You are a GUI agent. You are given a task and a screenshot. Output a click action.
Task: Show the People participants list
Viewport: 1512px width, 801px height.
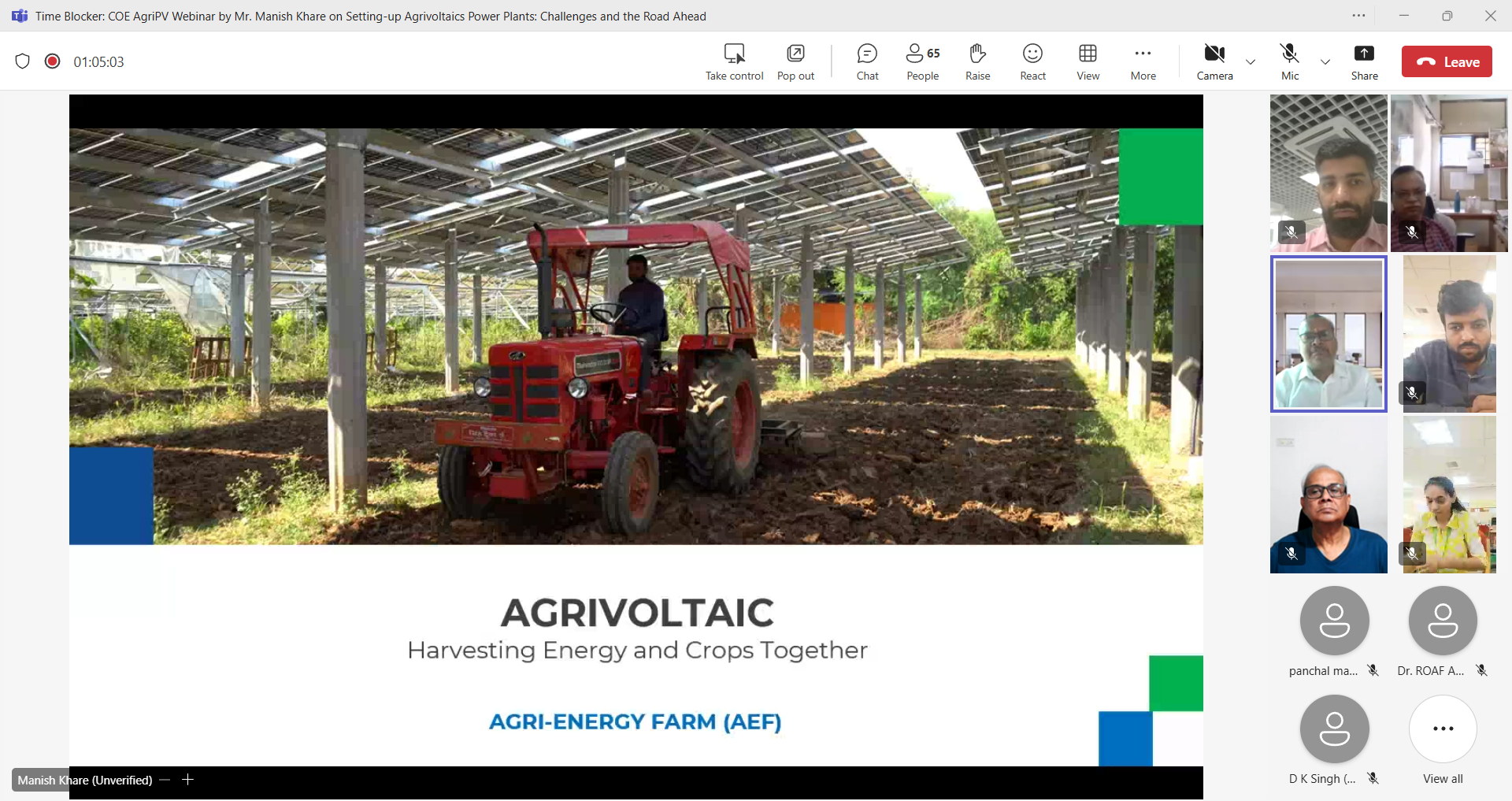pyautogui.click(x=922, y=61)
